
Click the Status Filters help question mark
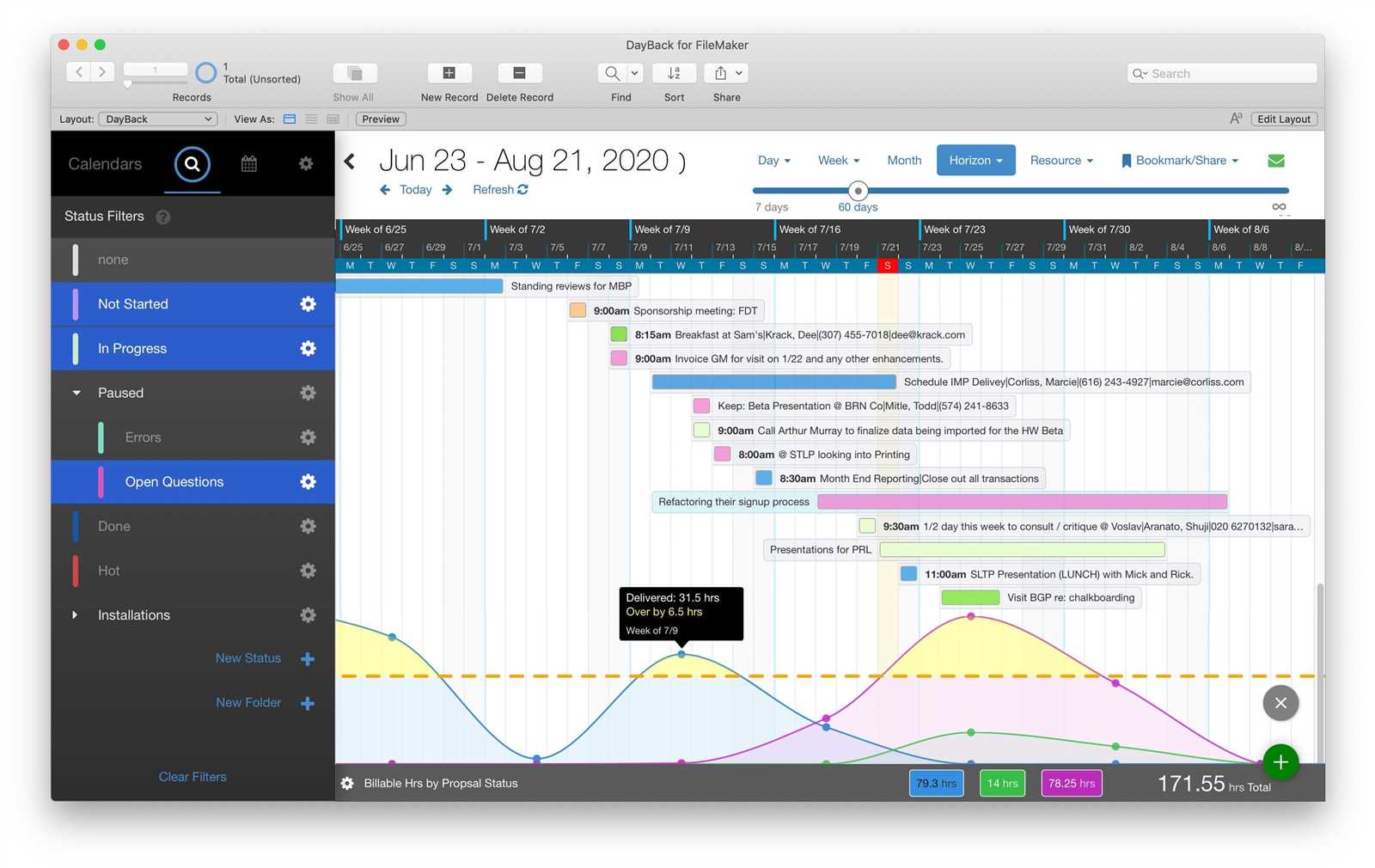163,217
